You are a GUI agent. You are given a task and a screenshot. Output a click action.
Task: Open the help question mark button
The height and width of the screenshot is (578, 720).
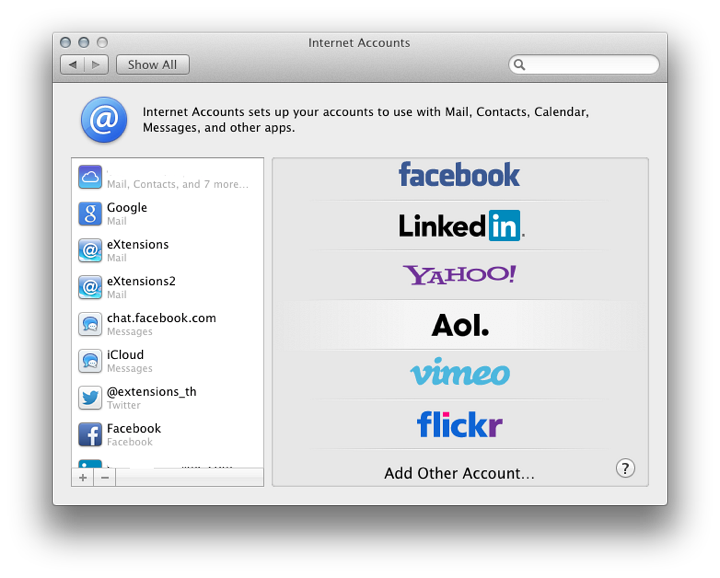point(625,468)
